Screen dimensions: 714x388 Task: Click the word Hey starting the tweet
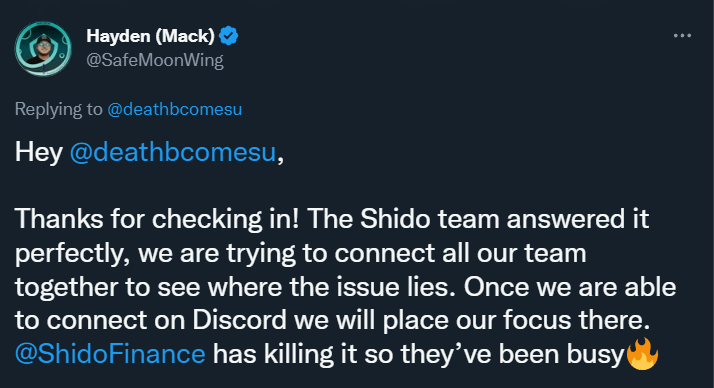39,152
